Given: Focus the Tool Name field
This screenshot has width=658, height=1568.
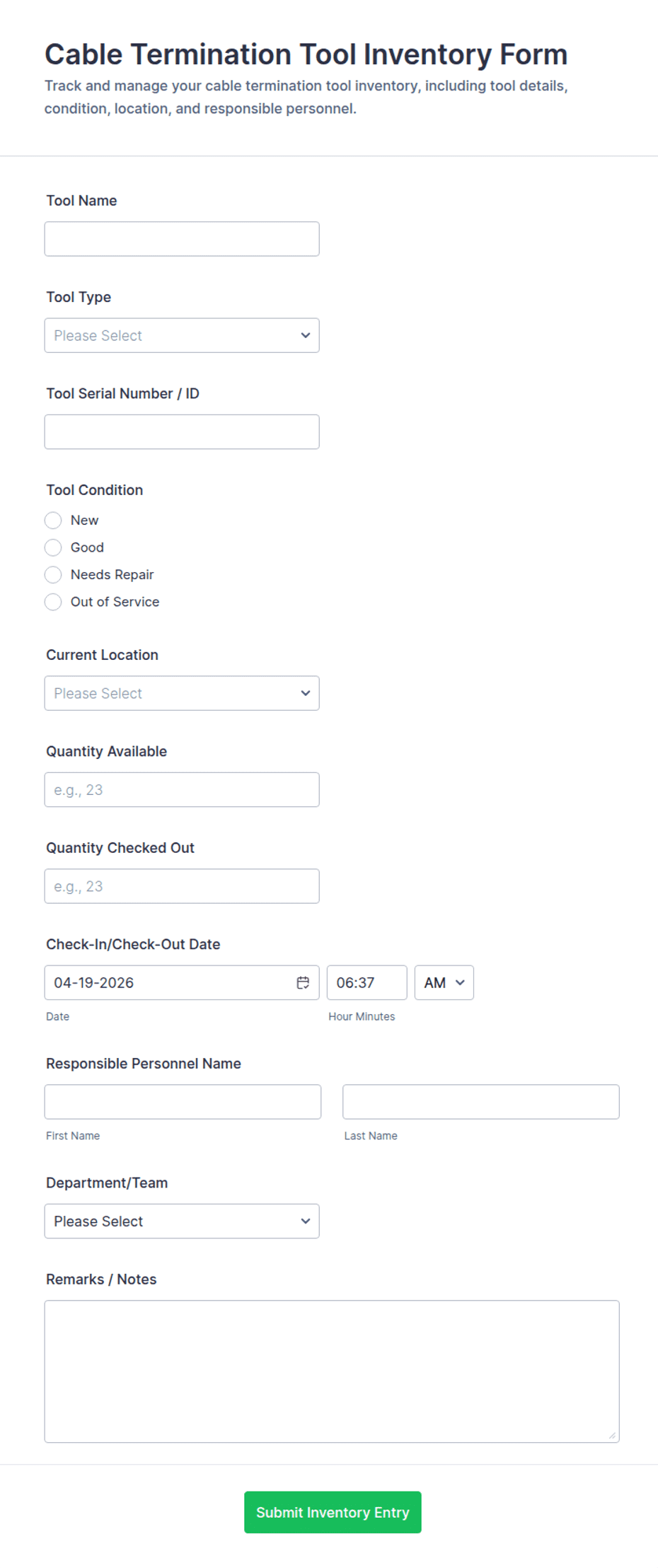Looking at the screenshot, I should pyautogui.click(x=182, y=238).
